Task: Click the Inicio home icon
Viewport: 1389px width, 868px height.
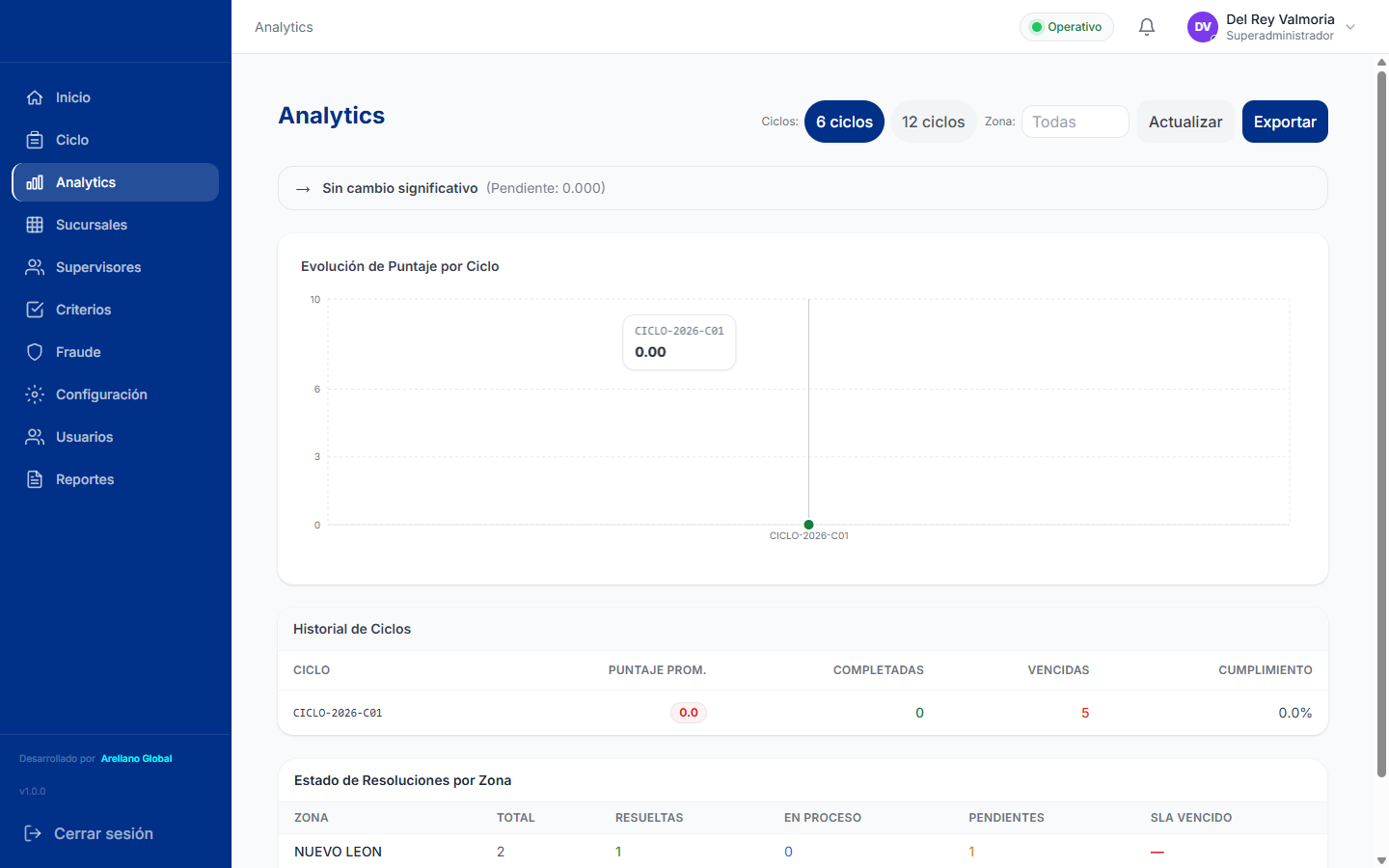Action: 35,97
